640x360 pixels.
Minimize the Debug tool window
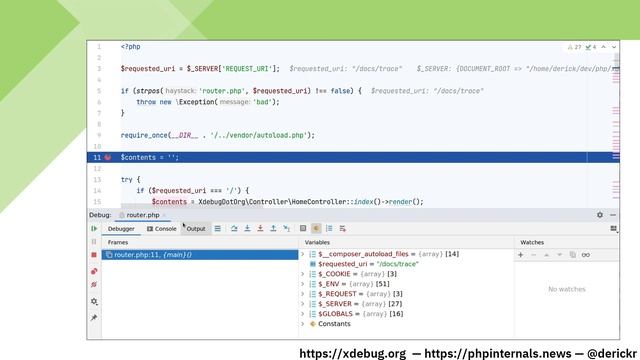tap(613, 215)
